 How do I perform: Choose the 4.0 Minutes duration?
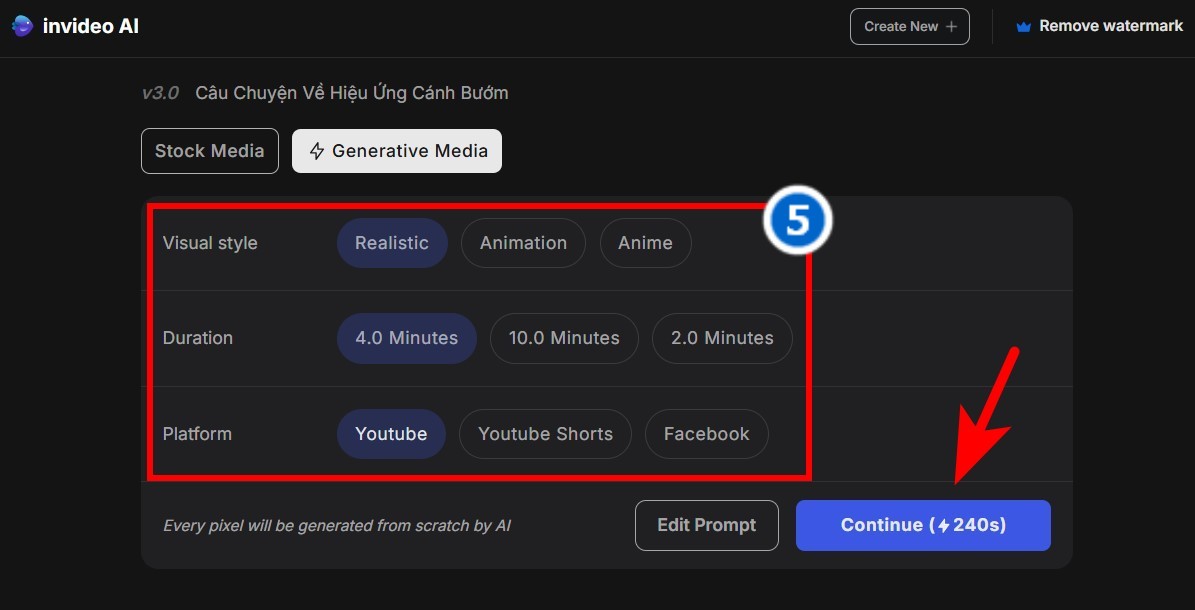point(406,338)
